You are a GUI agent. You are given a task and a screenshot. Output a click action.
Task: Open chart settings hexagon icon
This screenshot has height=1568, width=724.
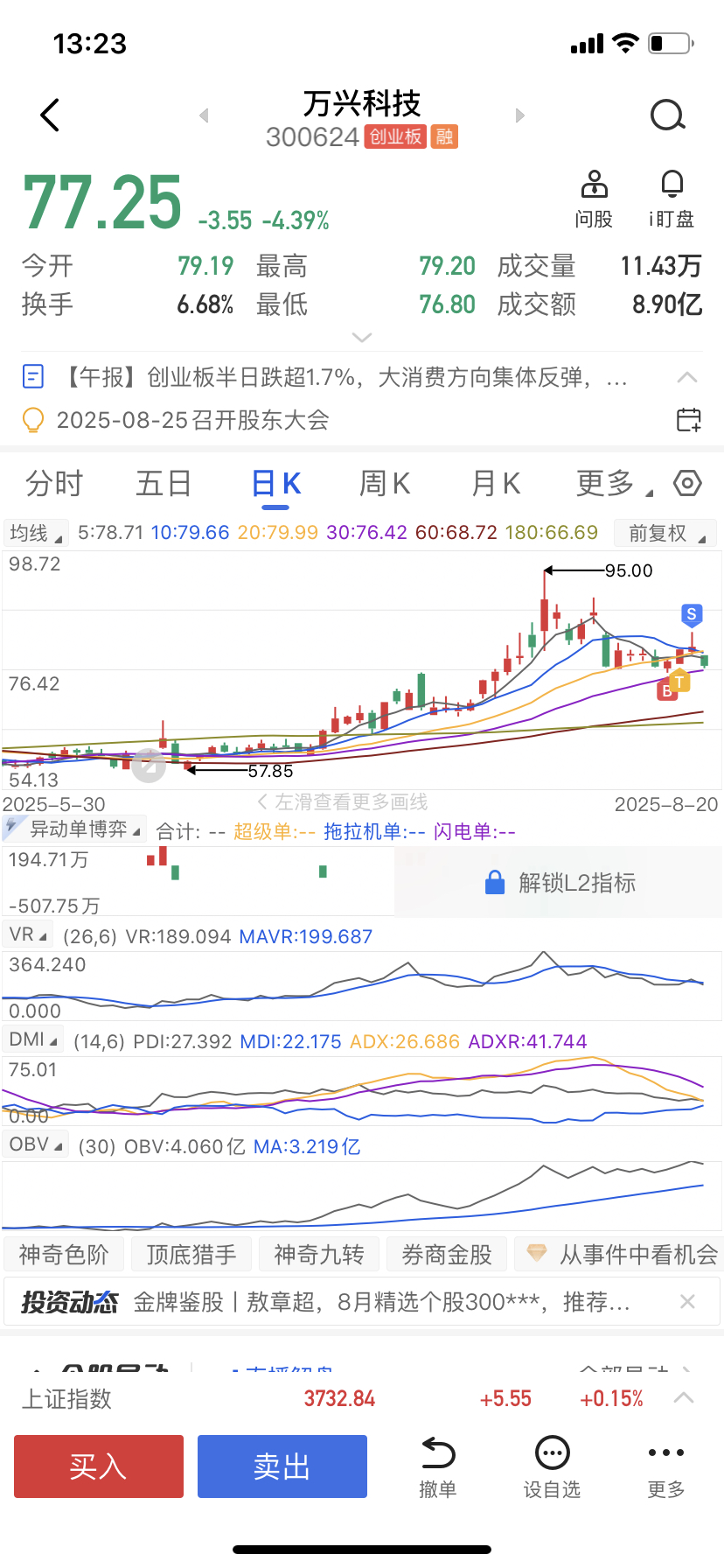[x=687, y=483]
